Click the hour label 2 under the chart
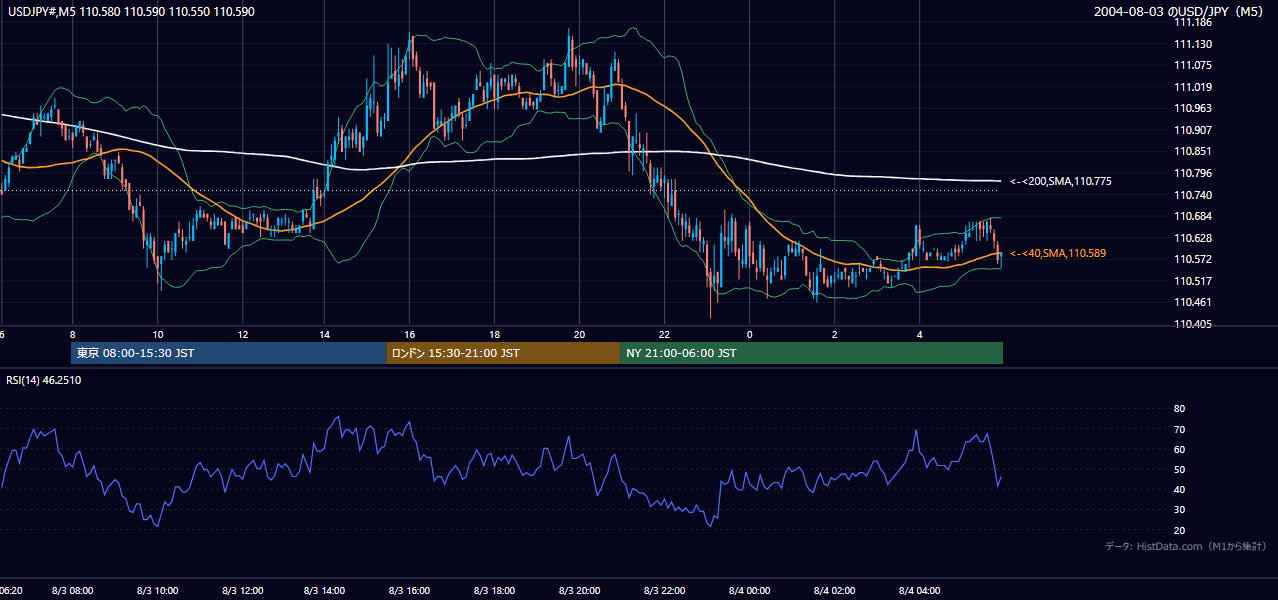 pyautogui.click(x=834, y=334)
